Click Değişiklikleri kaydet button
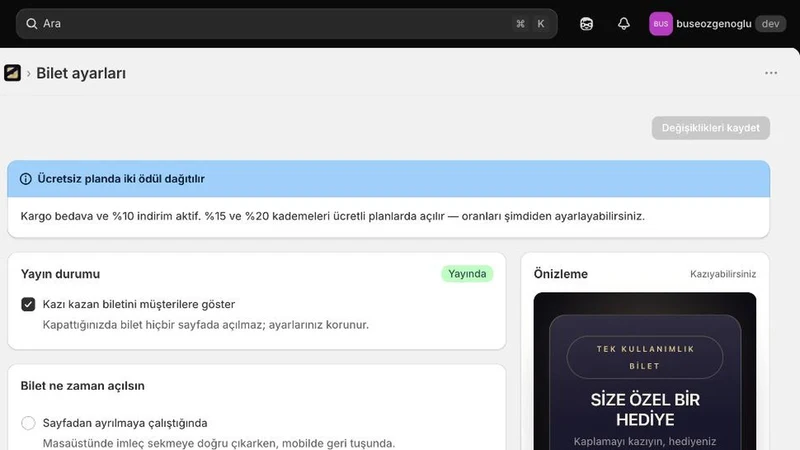800x450 pixels. click(711, 128)
